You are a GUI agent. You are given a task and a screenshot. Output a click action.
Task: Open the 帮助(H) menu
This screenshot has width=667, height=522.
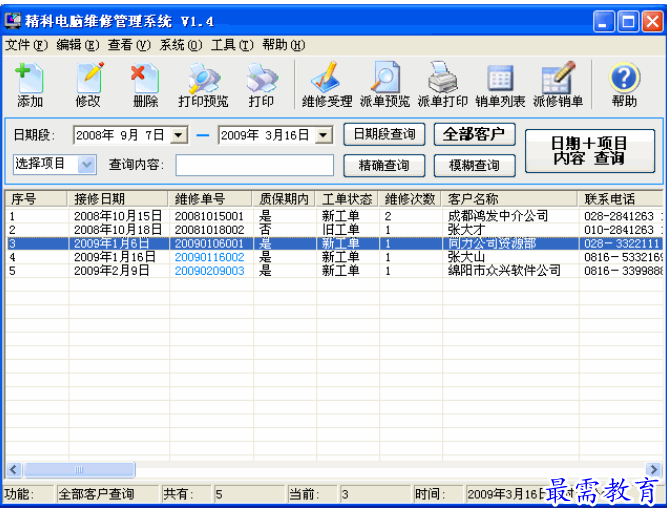[284, 45]
